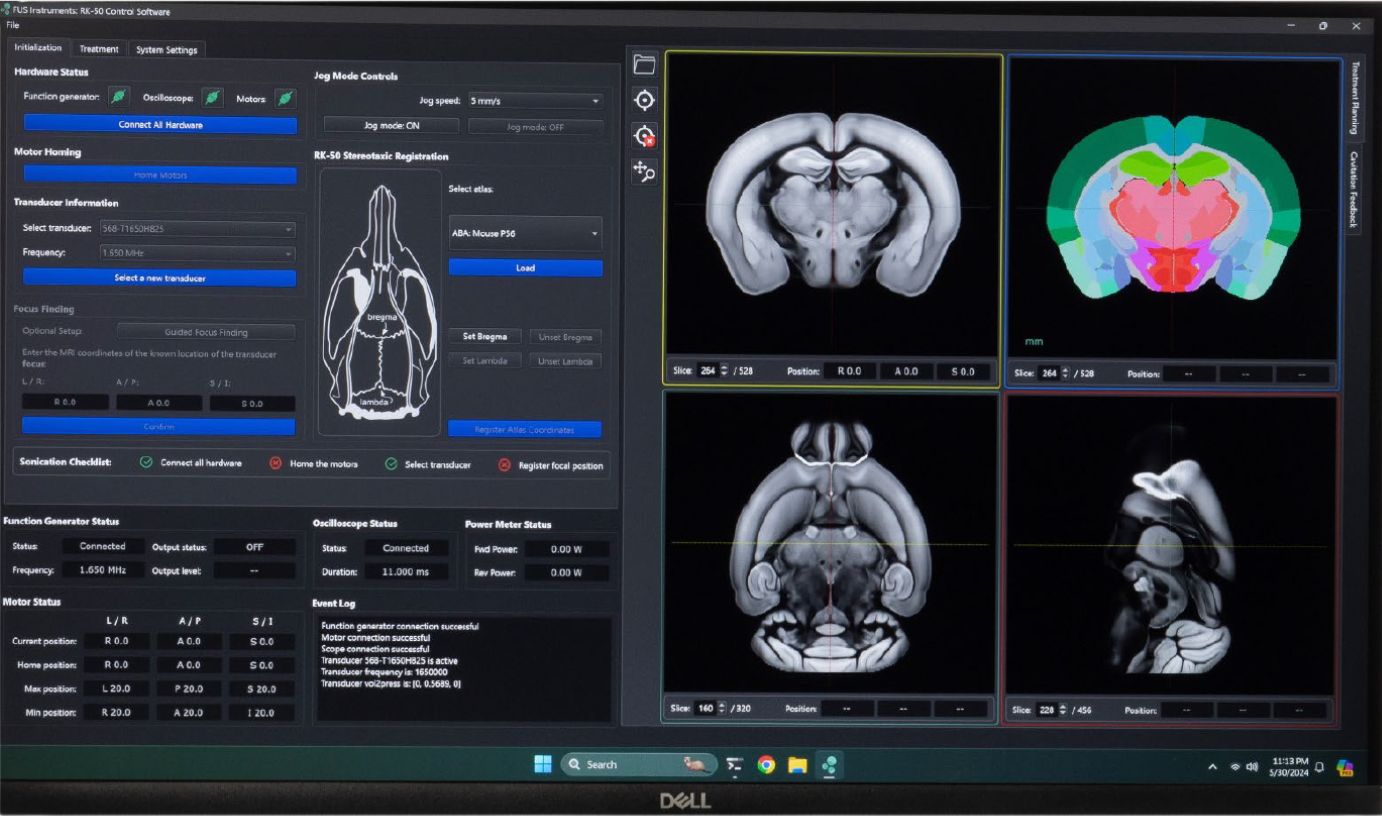The width and height of the screenshot is (1382, 816).
Task: Click the Oscilloscope connection status icon
Action: click(x=212, y=97)
